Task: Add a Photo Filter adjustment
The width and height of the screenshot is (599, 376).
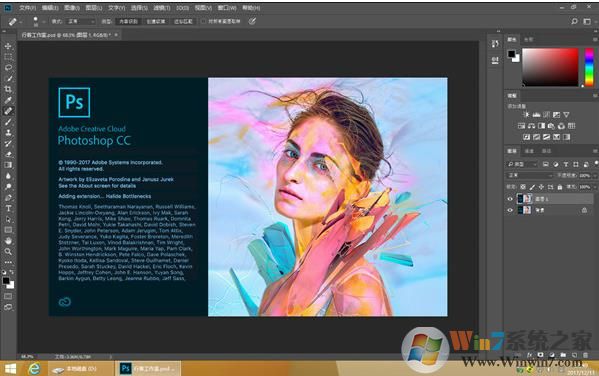Action: [x=551, y=126]
